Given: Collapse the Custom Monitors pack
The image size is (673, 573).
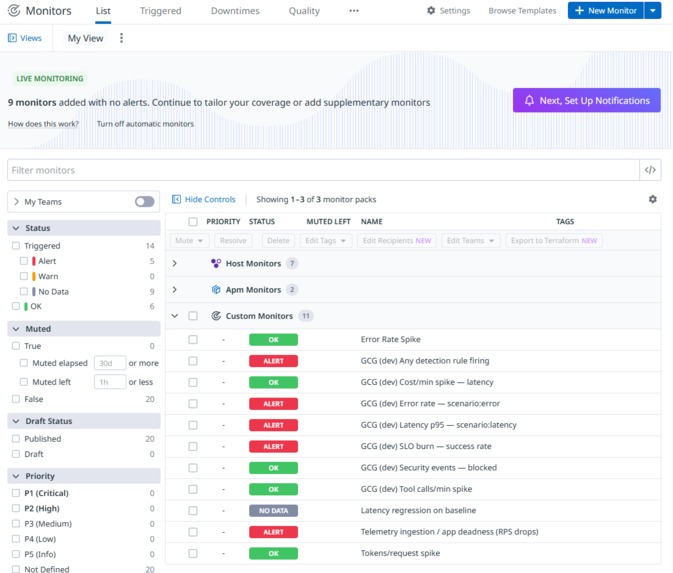Looking at the screenshot, I should click(x=175, y=316).
